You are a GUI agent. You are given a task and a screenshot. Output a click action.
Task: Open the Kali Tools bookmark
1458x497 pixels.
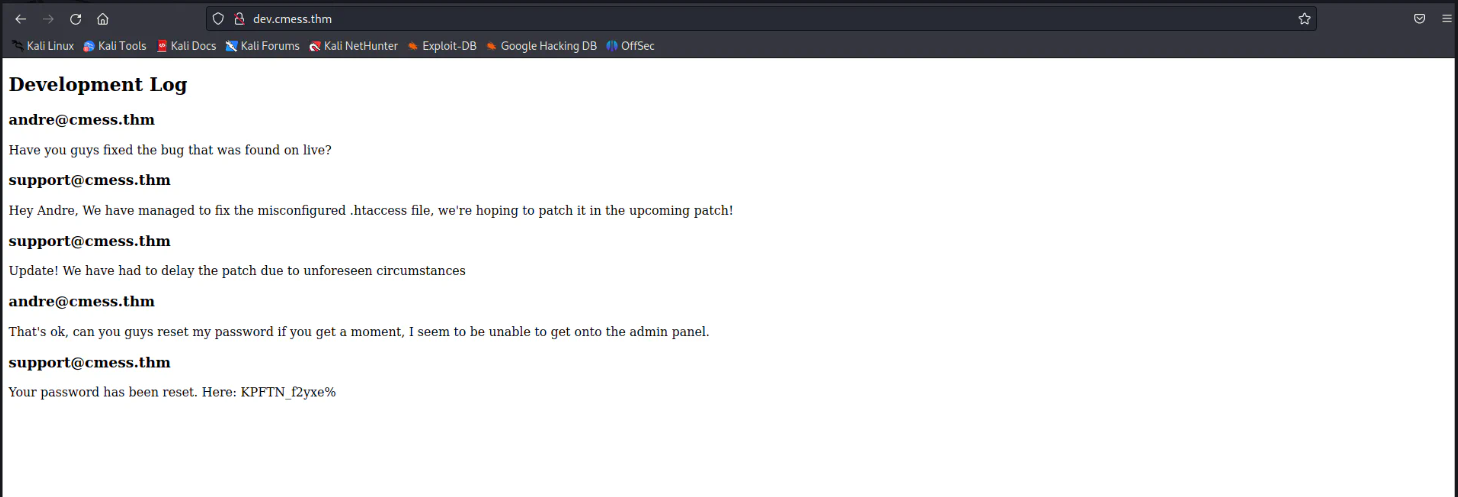pos(115,46)
